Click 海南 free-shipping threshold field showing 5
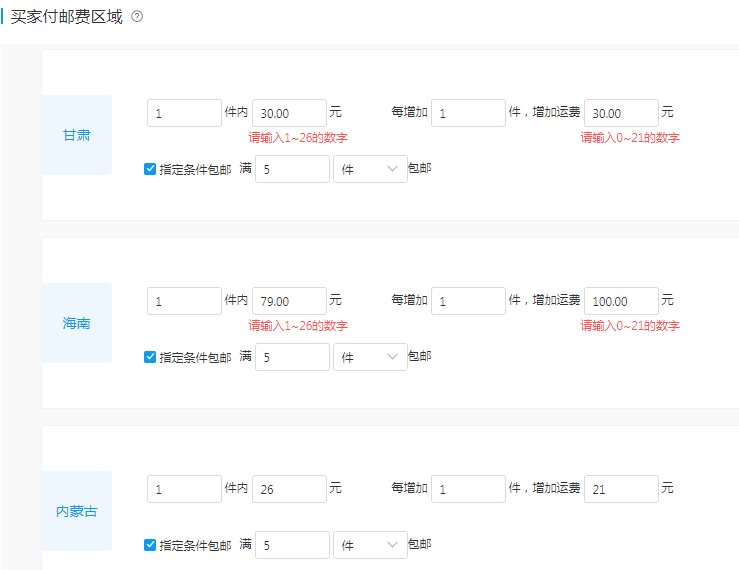This screenshot has height=570, width=739. (x=292, y=357)
